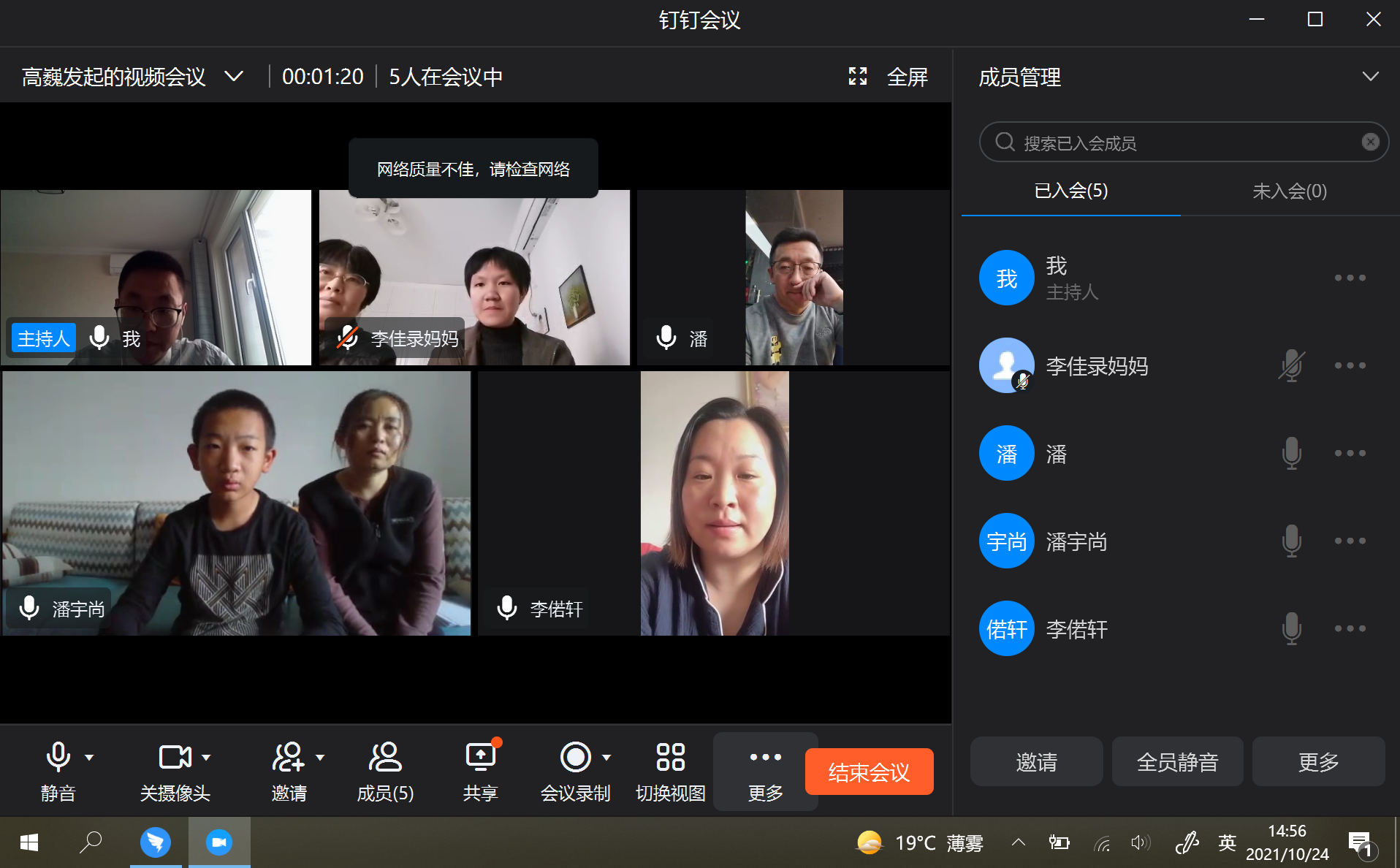1400x868 pixels.
Task: Switch to the 已入会(5) tab
Action: (x=1071, y=191)
